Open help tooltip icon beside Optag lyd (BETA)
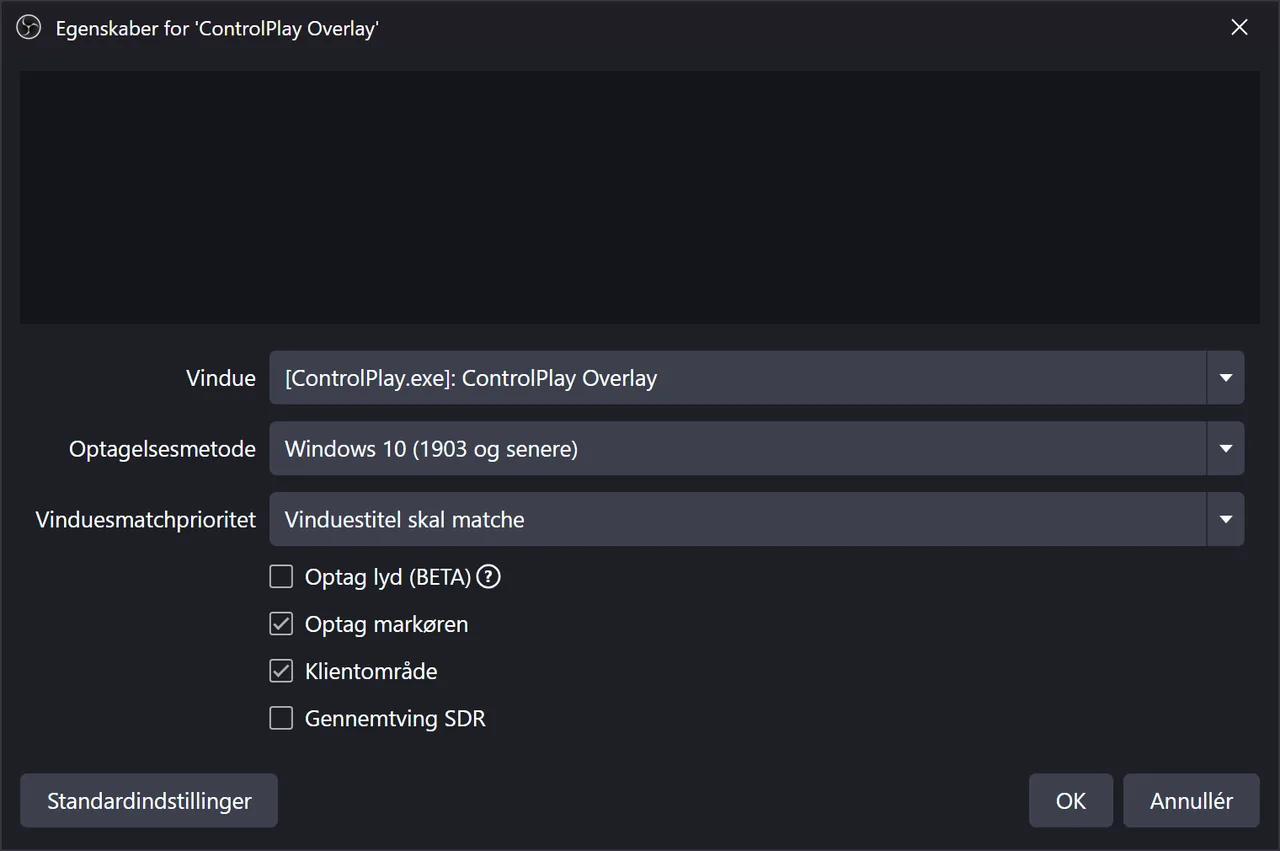 point(488,577)
